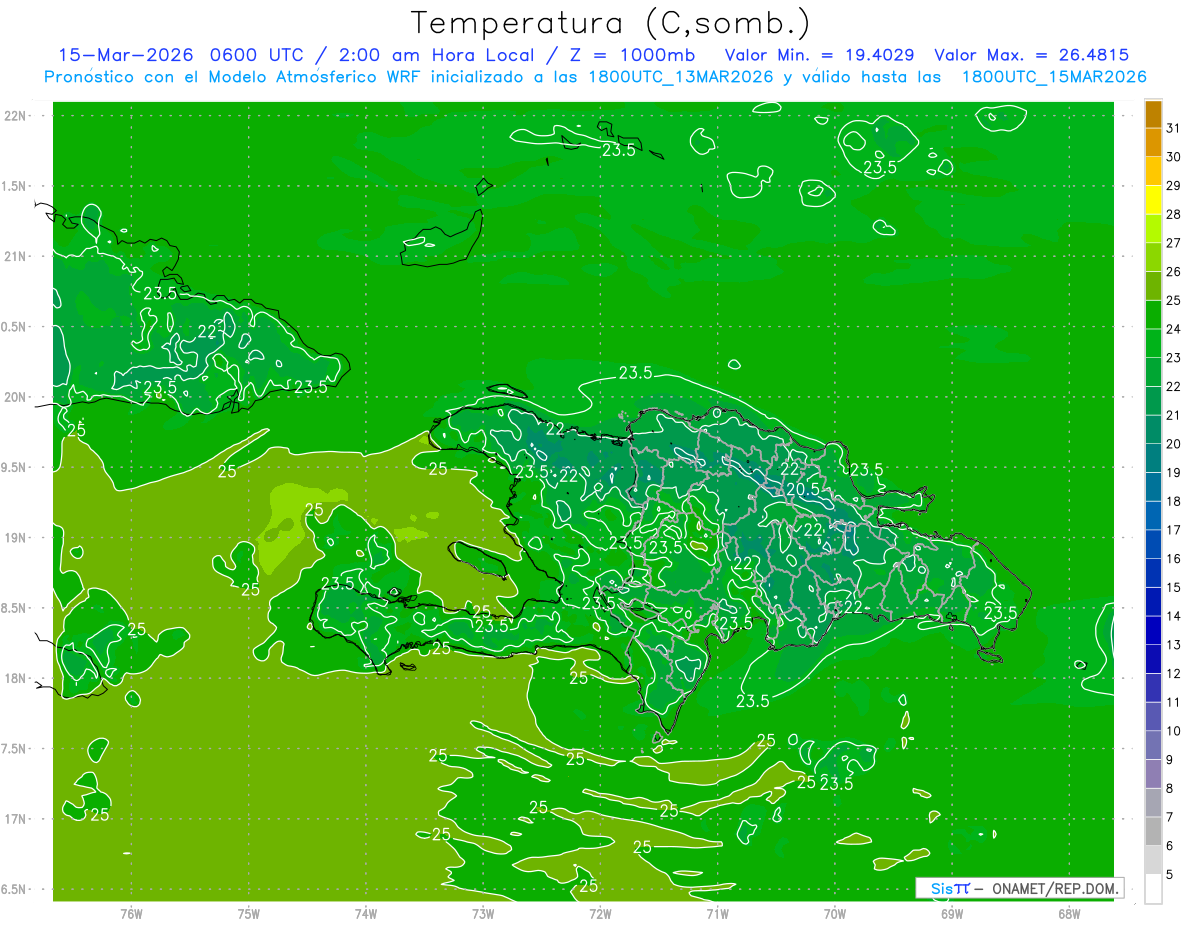Click the '1800UTC_15MAR2026' valid-until timestamp
The image size is (1200, 927).
tap(1053, 77)
